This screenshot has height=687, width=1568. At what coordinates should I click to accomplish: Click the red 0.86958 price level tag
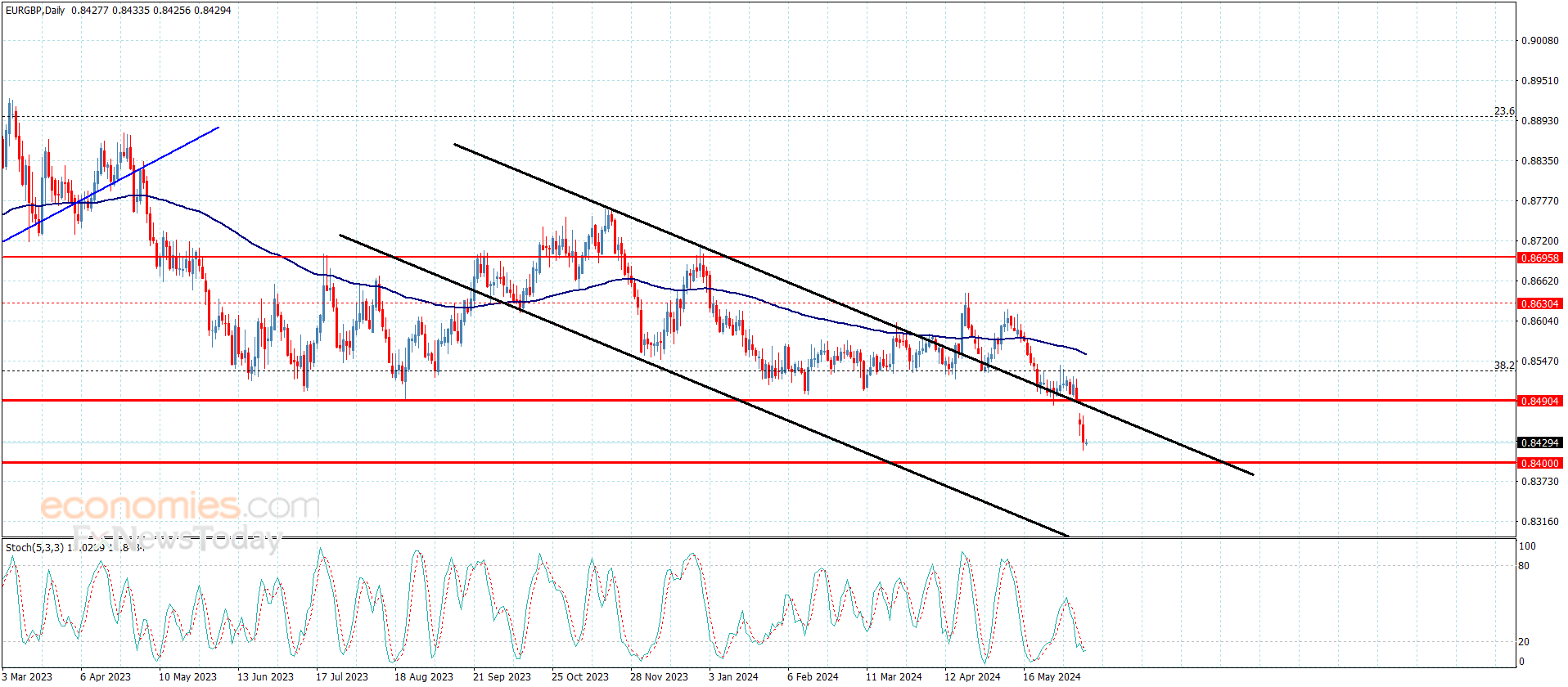1540,258
